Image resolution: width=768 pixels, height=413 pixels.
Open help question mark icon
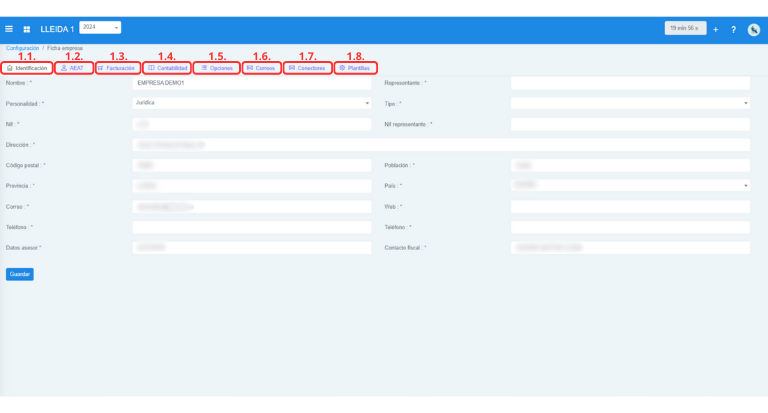point(733,29)
